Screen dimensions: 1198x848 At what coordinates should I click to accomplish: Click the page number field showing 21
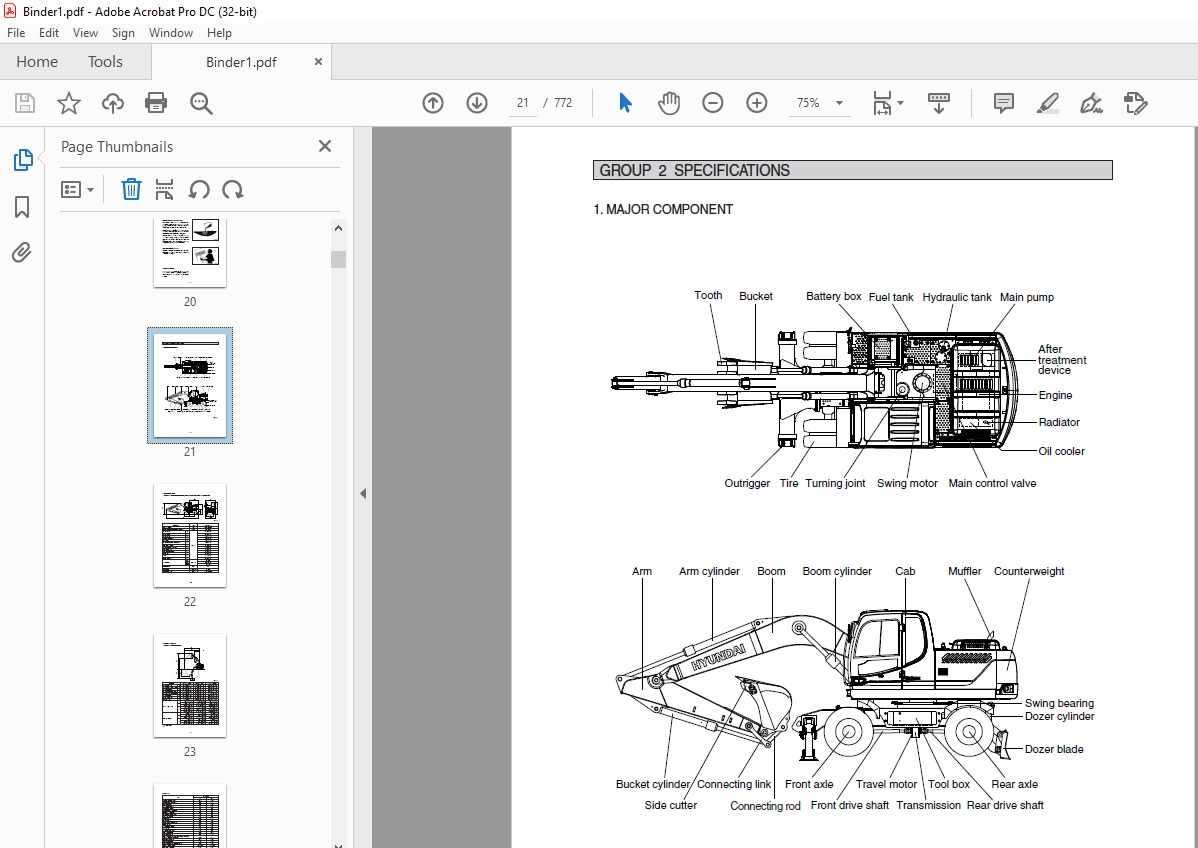point(523,103)
